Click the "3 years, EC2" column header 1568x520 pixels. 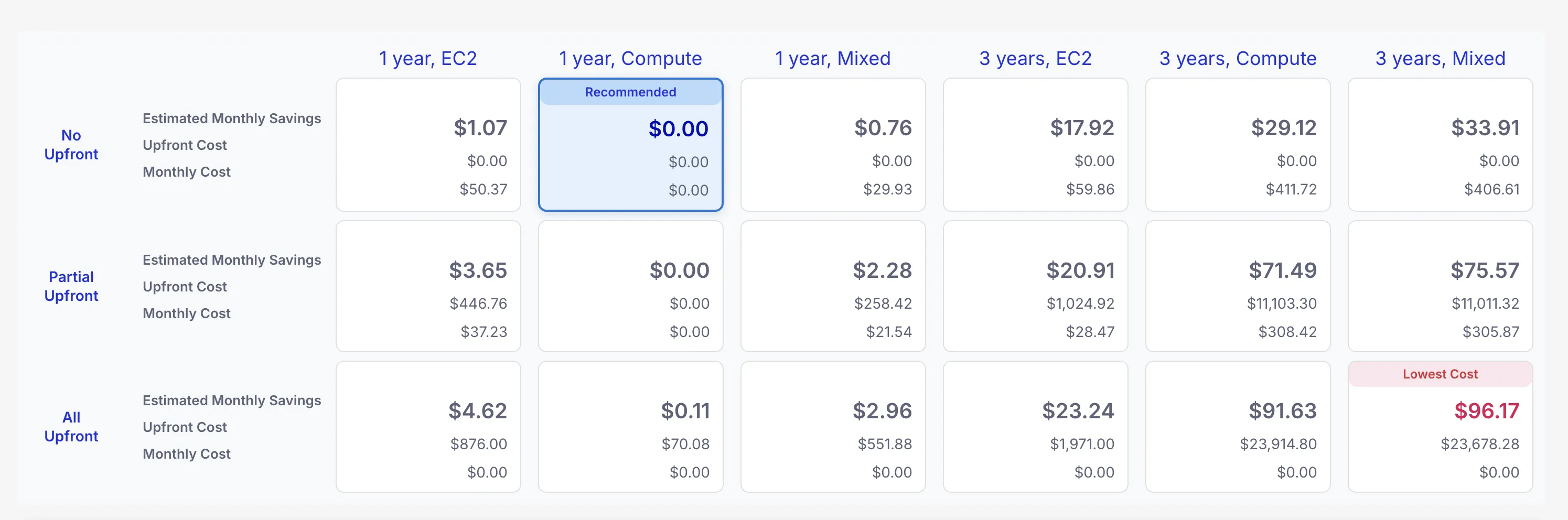click(x=1035, y=58)
